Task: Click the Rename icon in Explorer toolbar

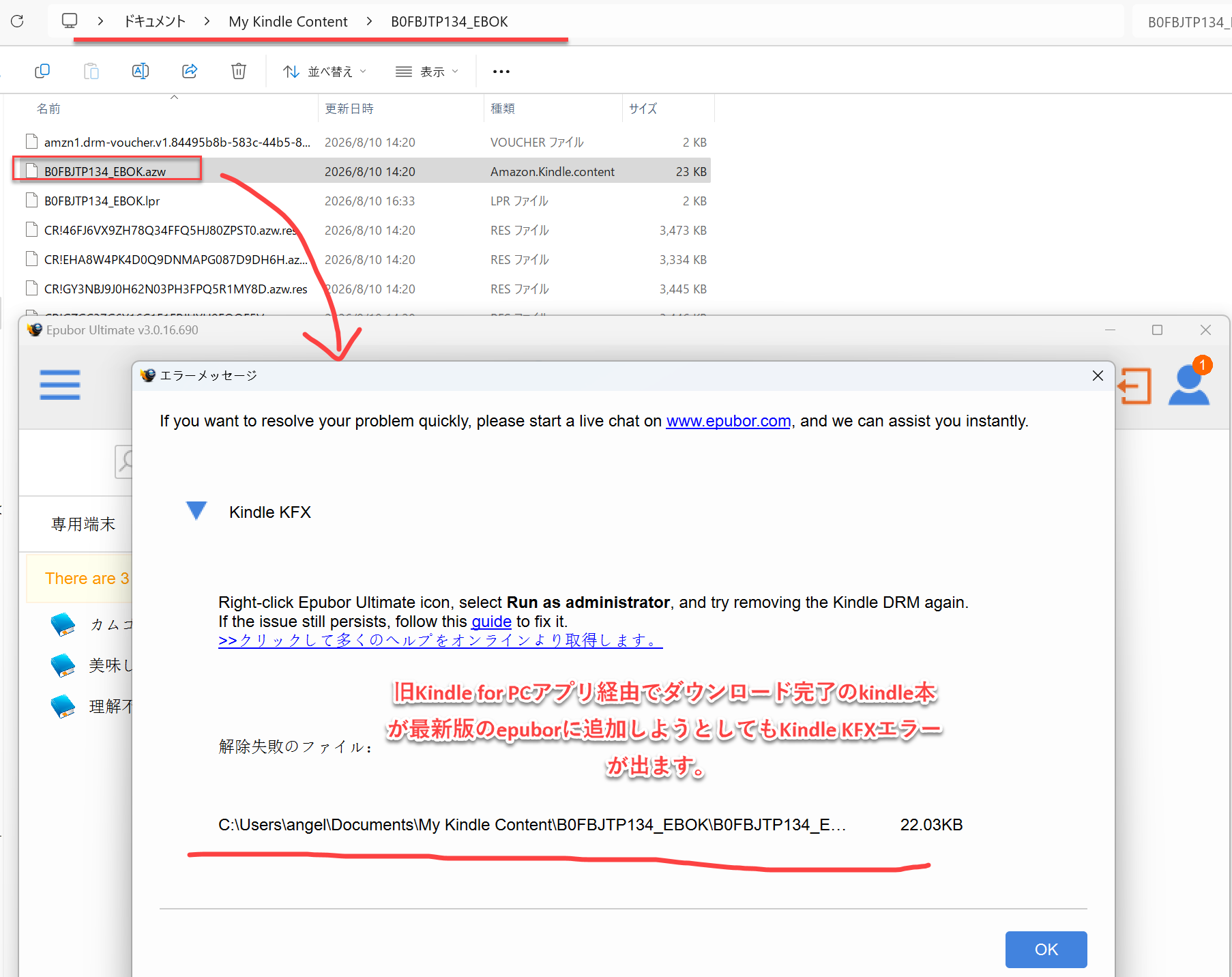Action: coord(141,71)
